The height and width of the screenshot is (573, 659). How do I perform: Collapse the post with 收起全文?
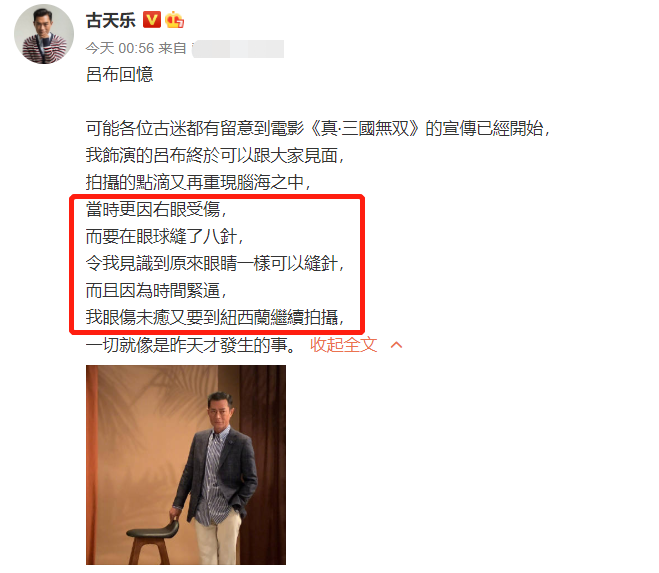pyautogui.click(x=343, y=345)
